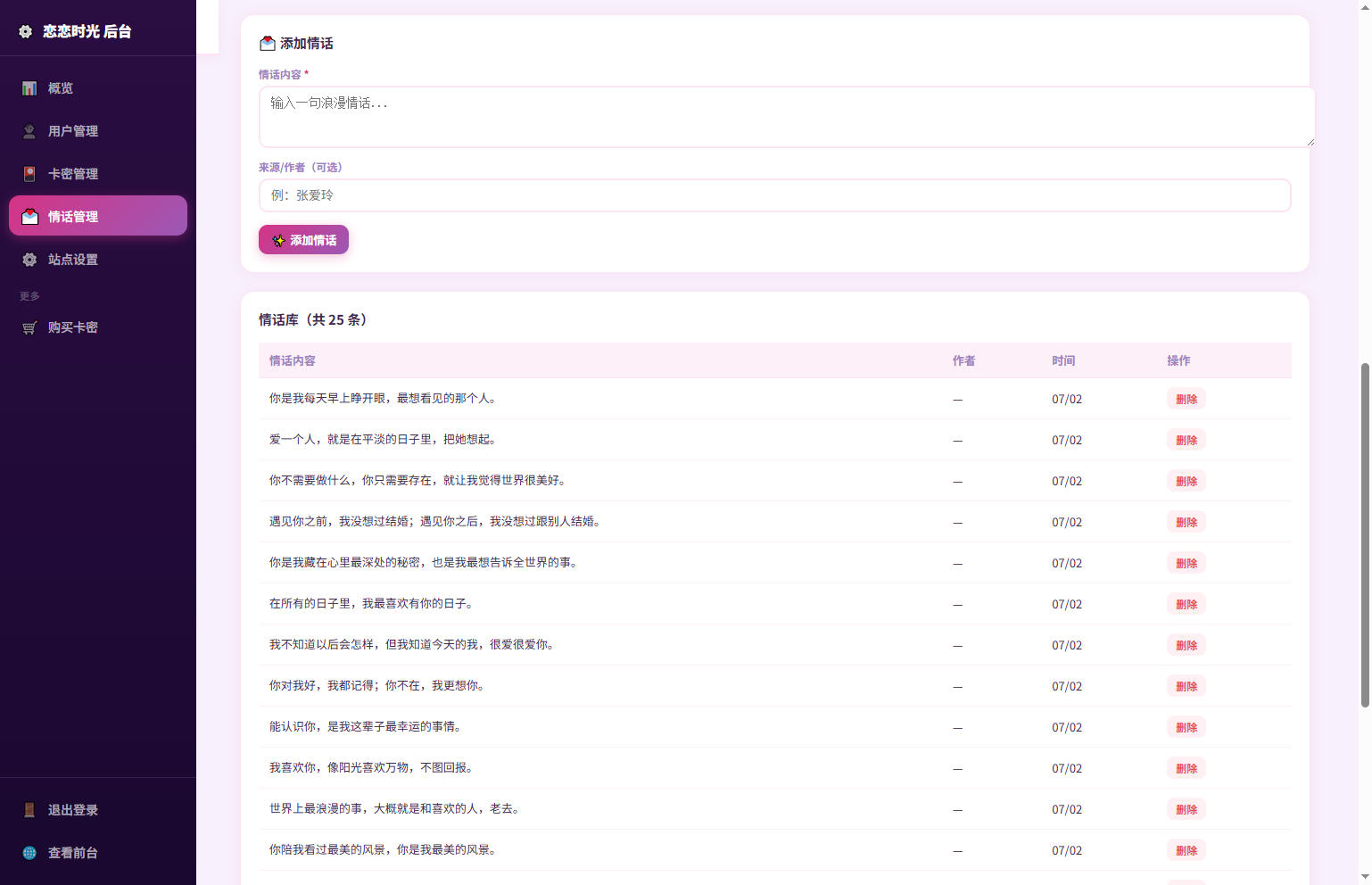This screenshot has width=1372, height=885.
Task: Click the 添加情话 submit button
Action: [x=303, y=240]
